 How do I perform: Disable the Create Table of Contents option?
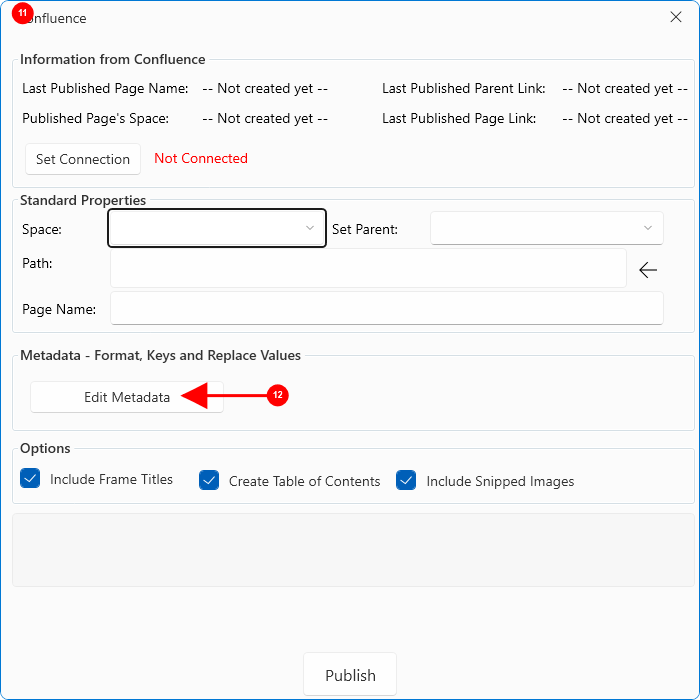click(x=209, y=480)
